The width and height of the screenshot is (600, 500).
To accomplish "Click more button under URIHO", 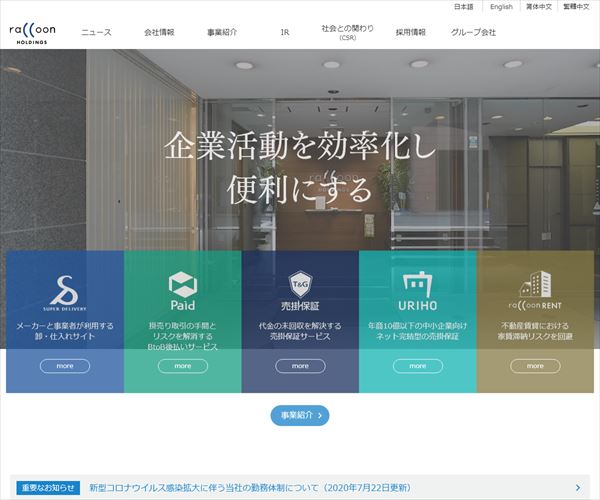I will (x=418, y=366).
